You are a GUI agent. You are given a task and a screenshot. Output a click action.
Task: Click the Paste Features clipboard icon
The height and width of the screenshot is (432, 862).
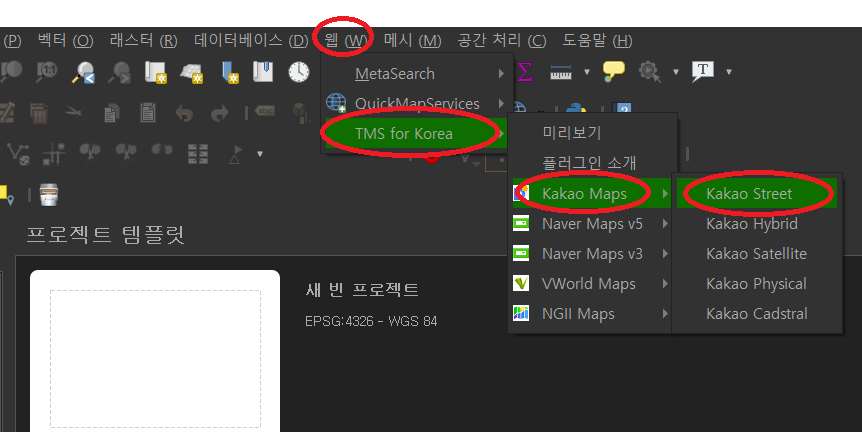(x=148, y=113)
